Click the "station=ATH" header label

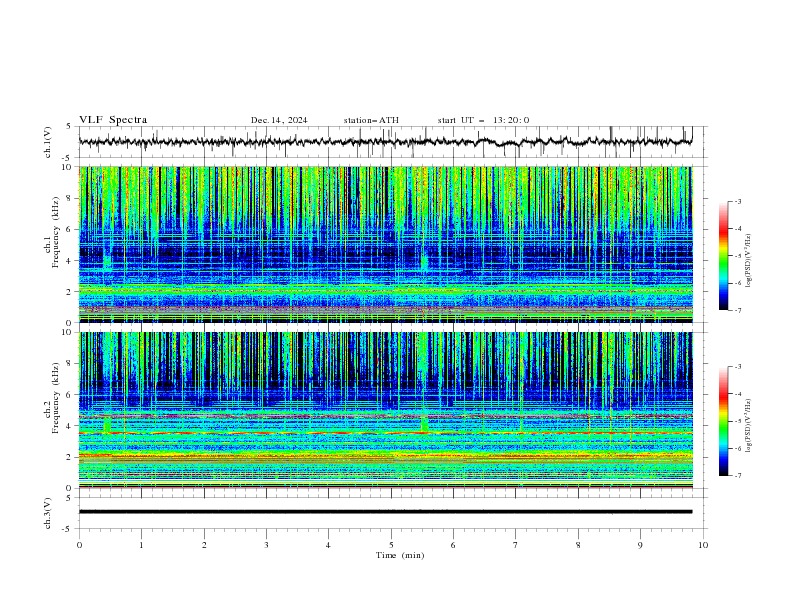pyautogui.click(x=371, y=120)
